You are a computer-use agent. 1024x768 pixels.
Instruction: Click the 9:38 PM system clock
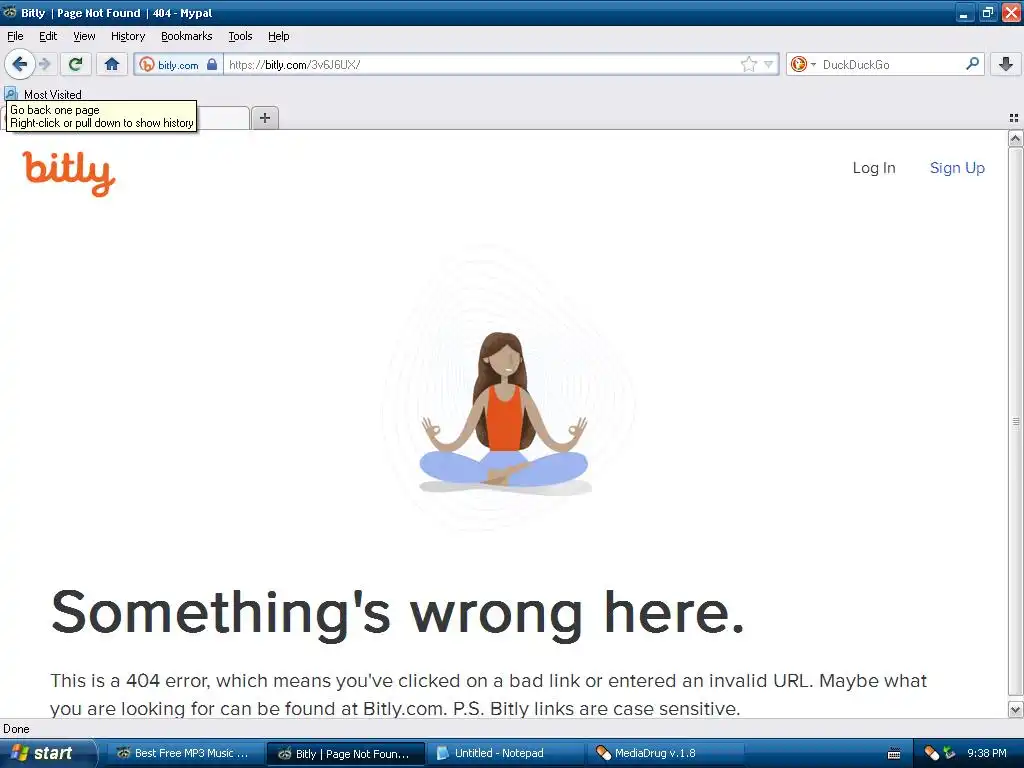click(x=987, y=753)
